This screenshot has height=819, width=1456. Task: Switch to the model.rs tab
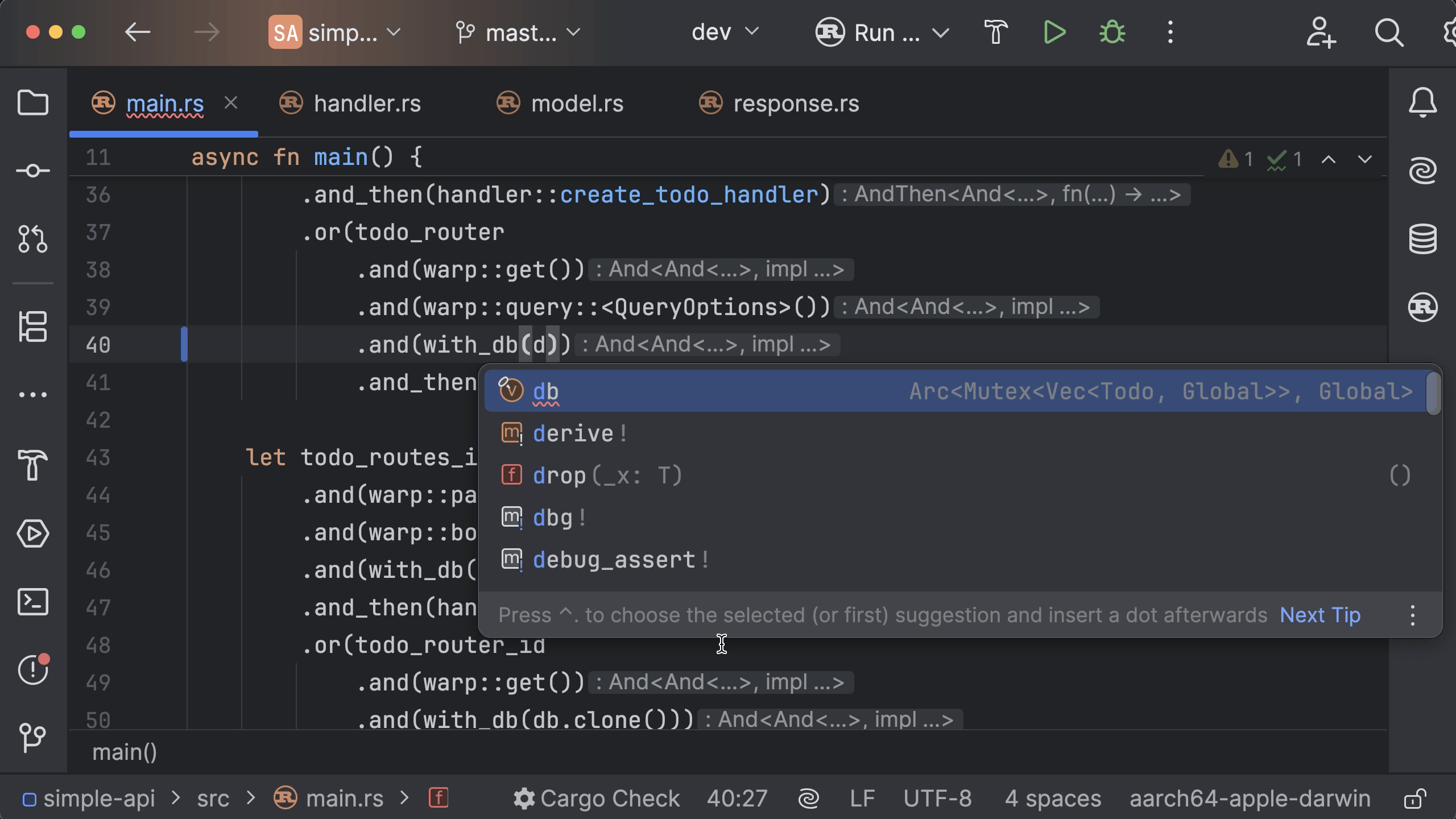[x=577, y=104]
